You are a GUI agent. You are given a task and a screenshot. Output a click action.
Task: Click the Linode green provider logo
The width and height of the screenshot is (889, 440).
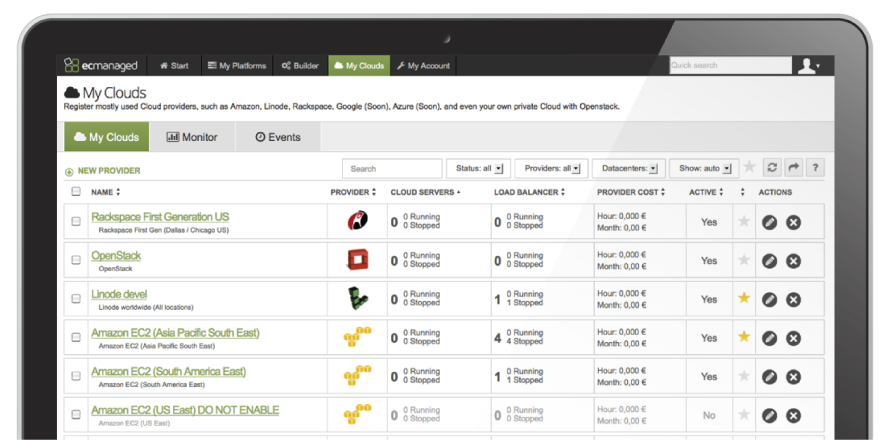point(357,298)
